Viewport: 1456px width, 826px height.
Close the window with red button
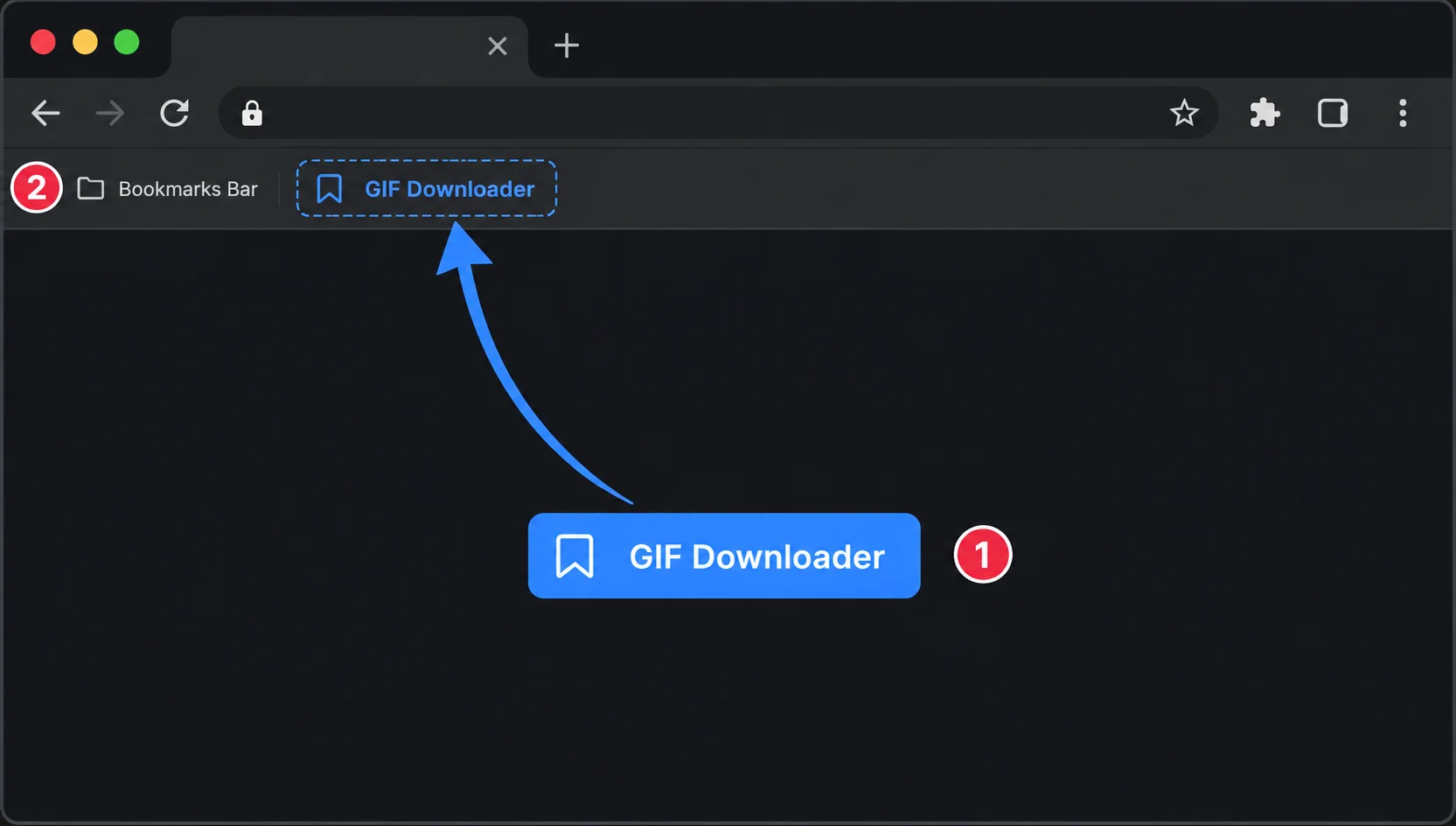43,42
